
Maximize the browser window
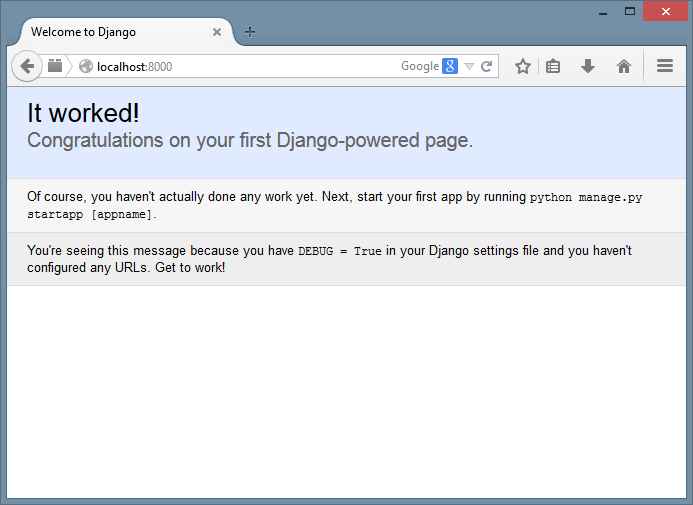click(630, 11)
